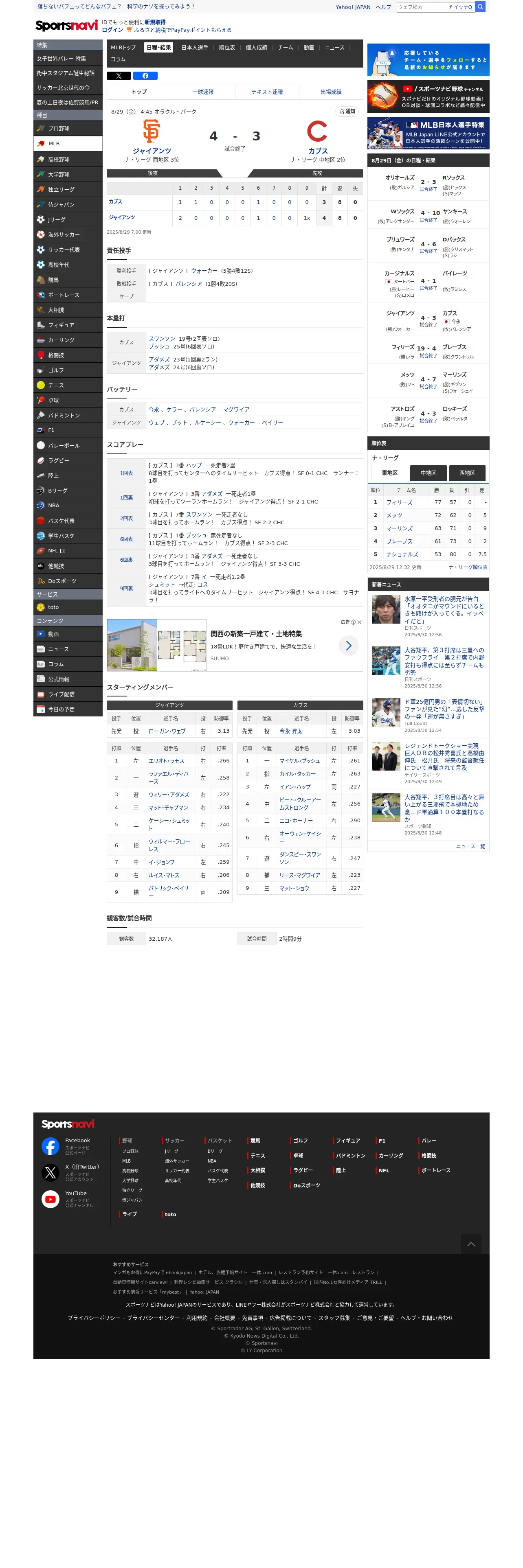523x1568 pixels.
Task: Open プライバシーポリシー in the footer
Action: [x=94, y=1318]
